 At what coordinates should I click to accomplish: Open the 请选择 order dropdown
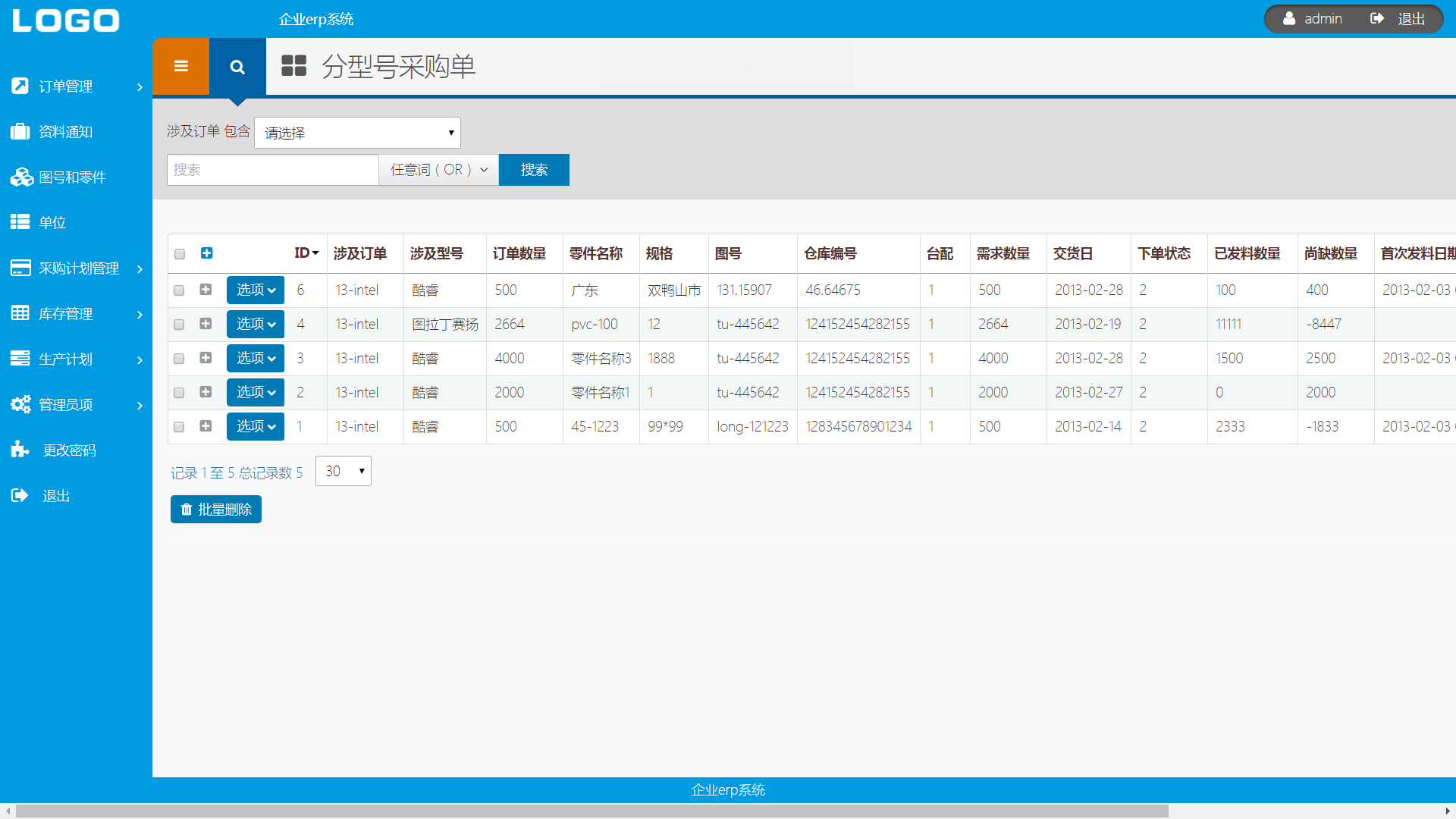coord(357,133)
